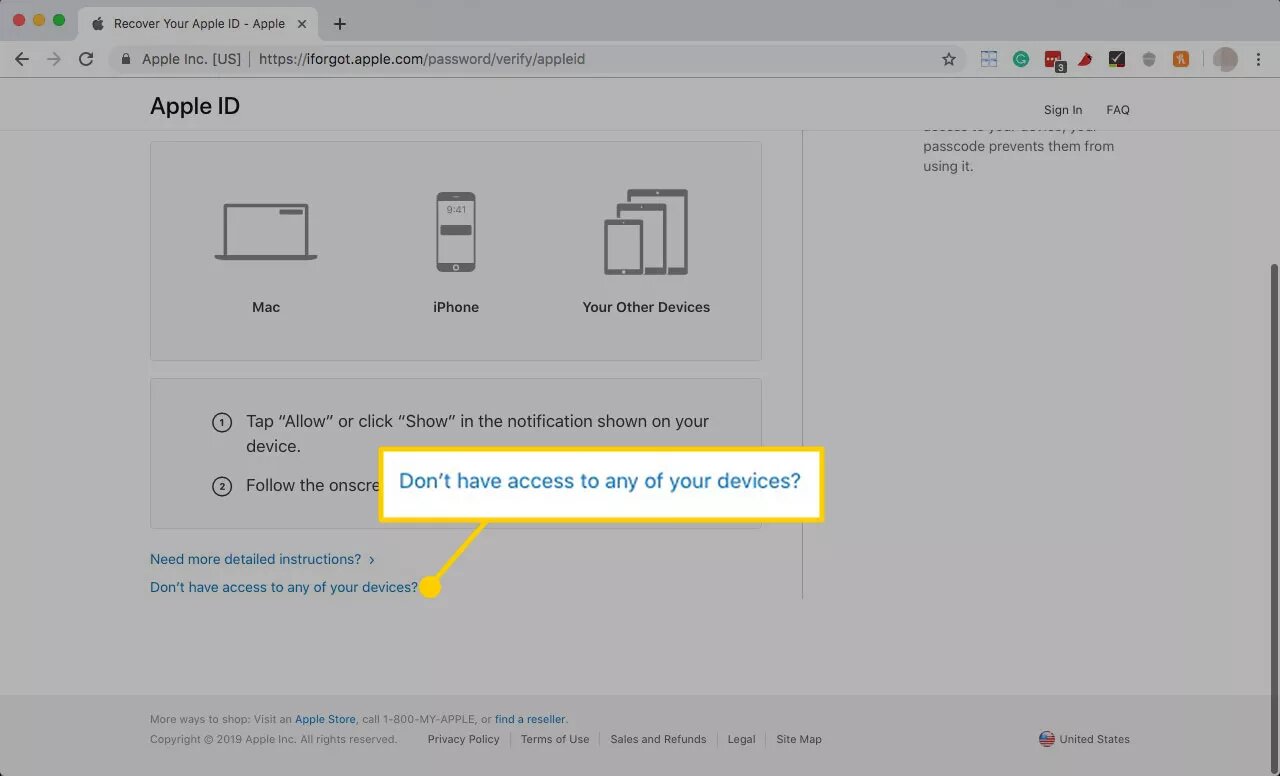
Task: Select the Mac device option
Action: coord(266,250)
